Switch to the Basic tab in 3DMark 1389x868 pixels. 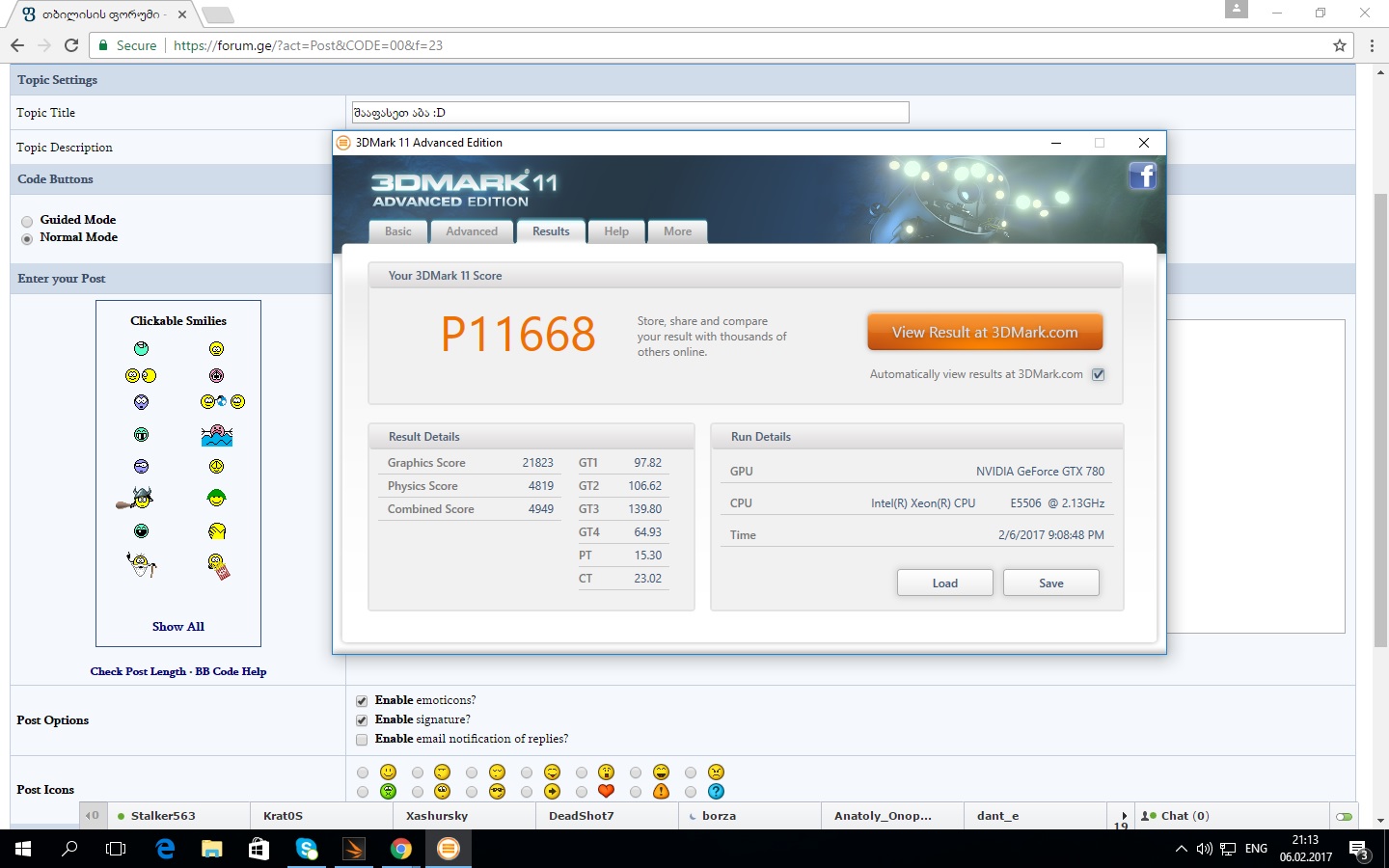click(398, 231)
